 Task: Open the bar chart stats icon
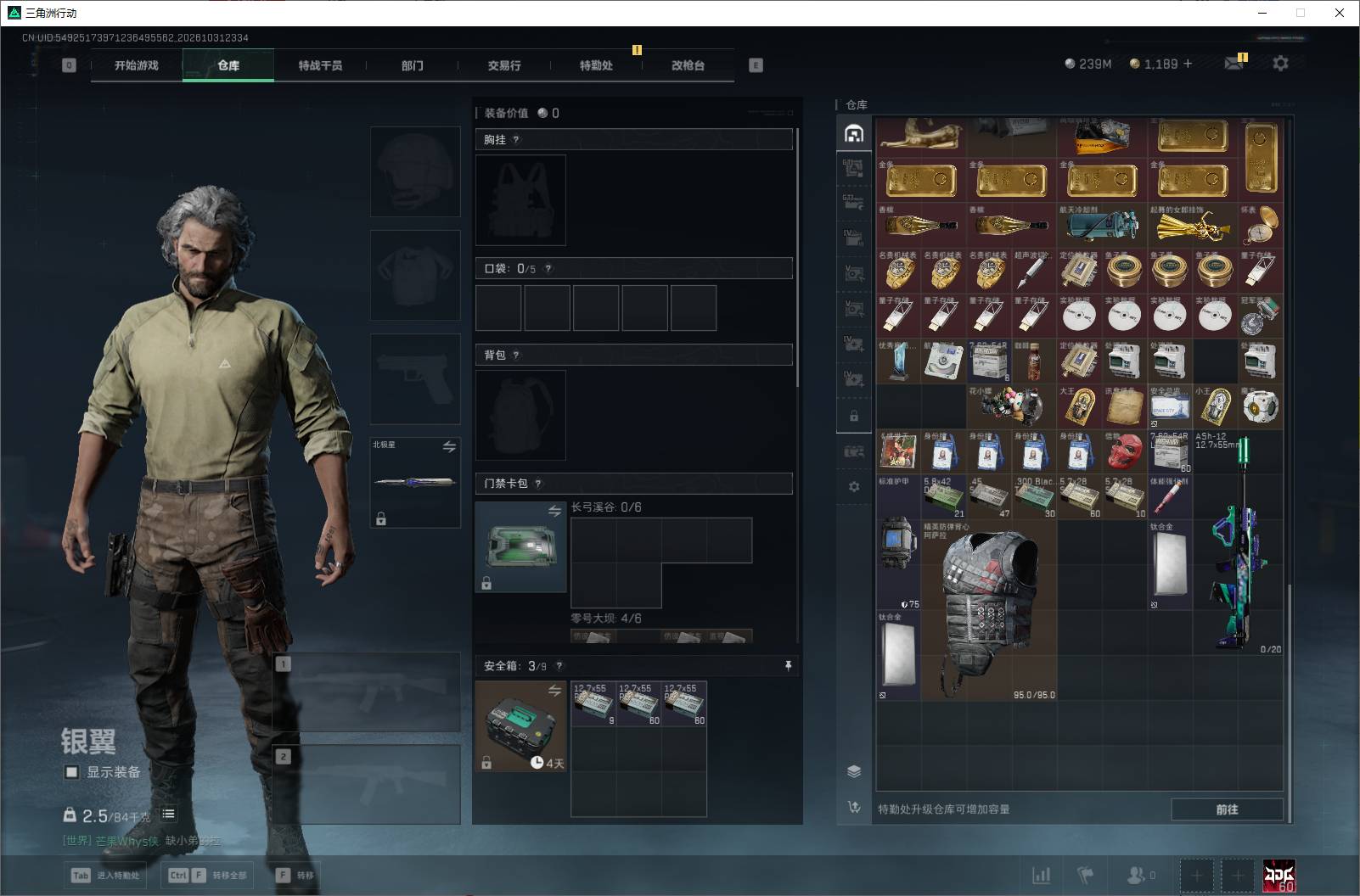click(x=1041, y=875)
